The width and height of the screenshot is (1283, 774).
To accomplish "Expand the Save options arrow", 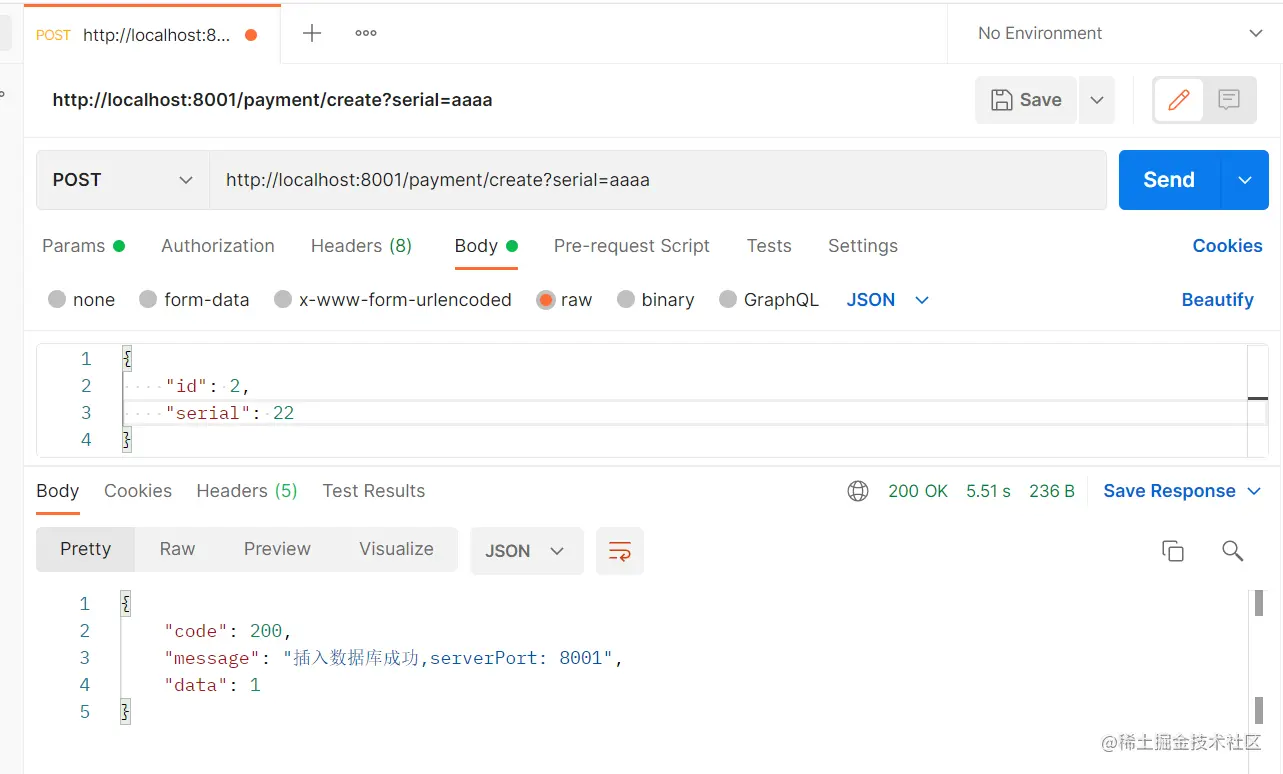I will 1097,100.
